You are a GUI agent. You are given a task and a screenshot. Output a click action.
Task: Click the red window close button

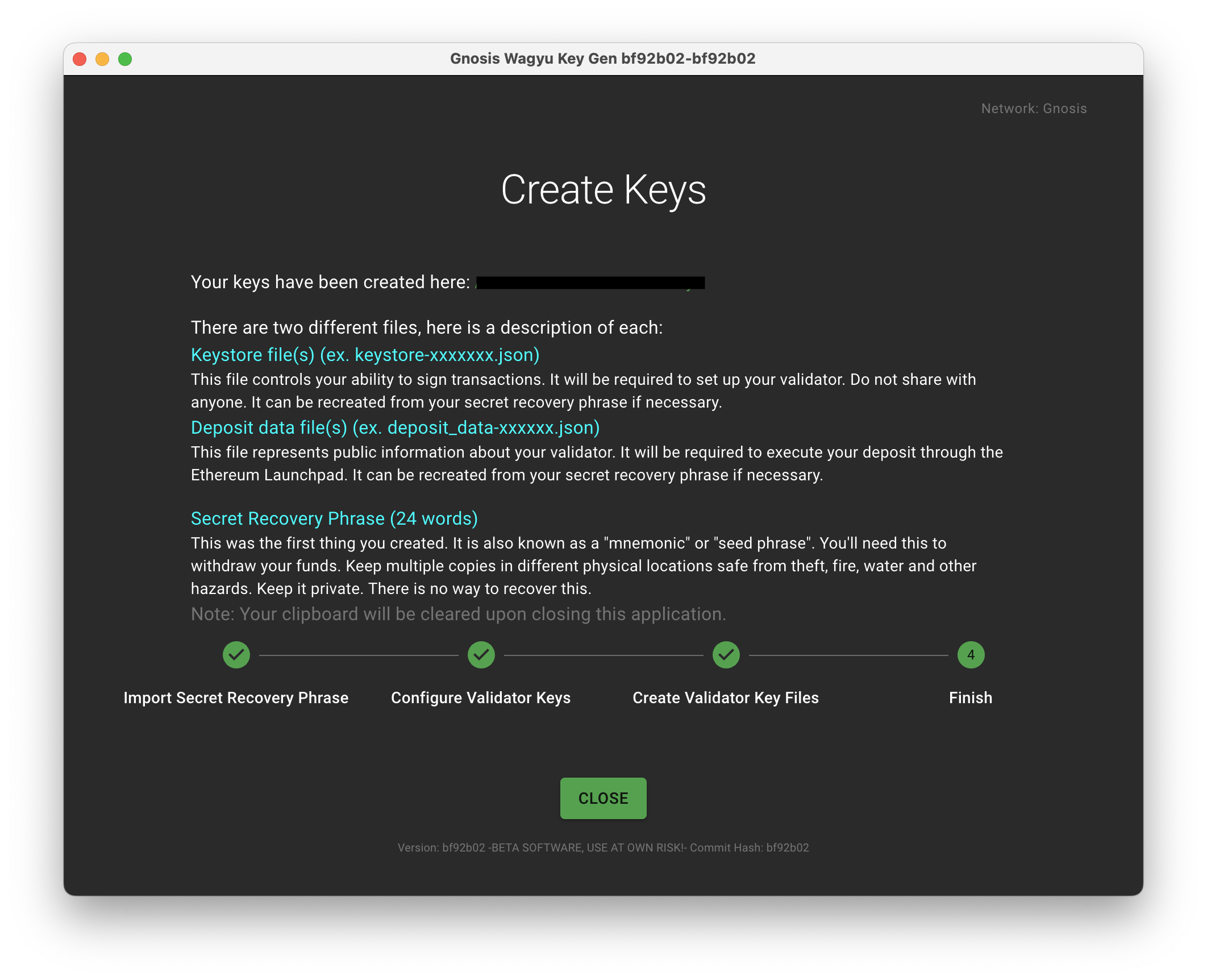[x=80, y=59]
